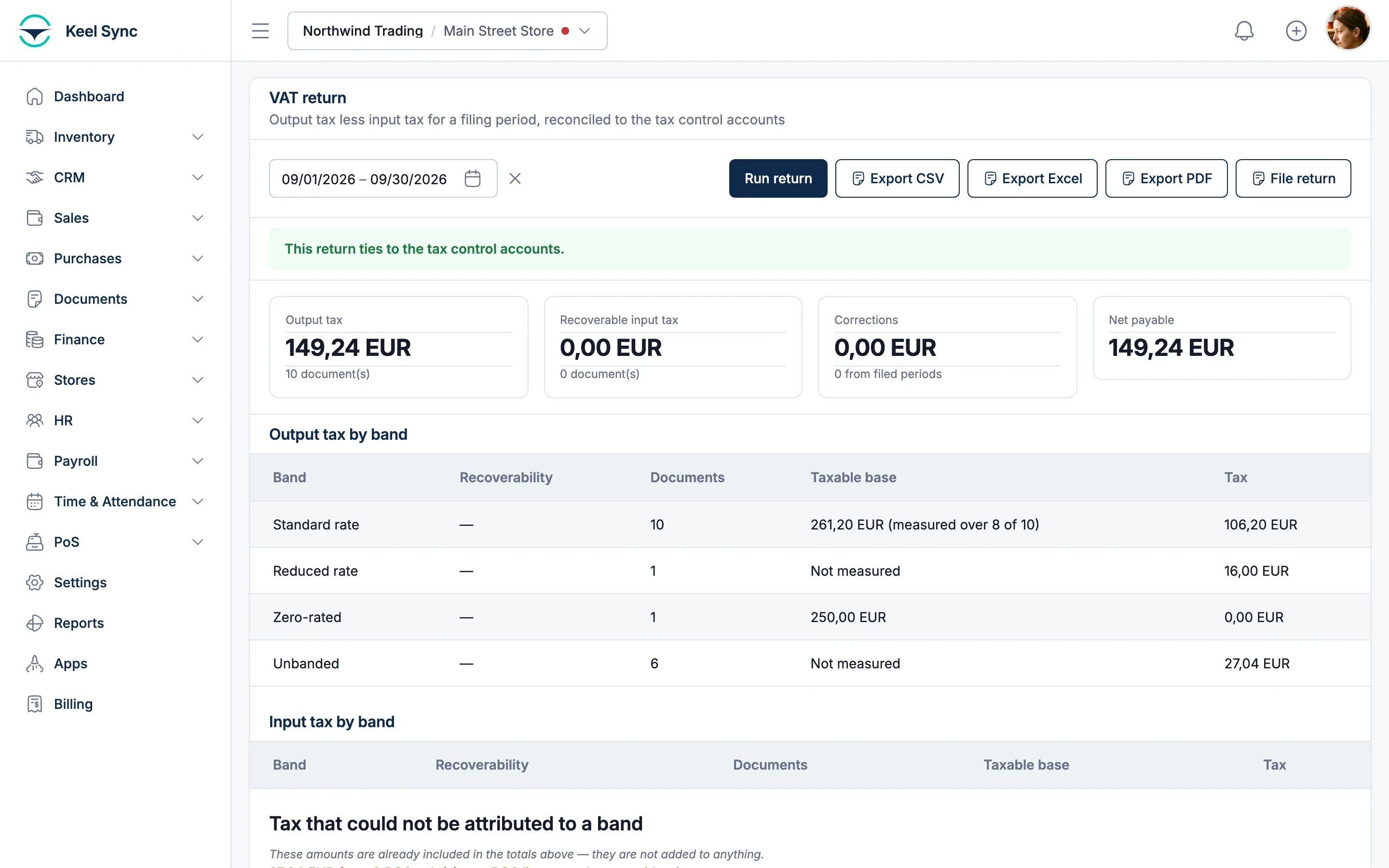Click Export Excel
Viewport: 1389px width, 868px height.
1032,178
